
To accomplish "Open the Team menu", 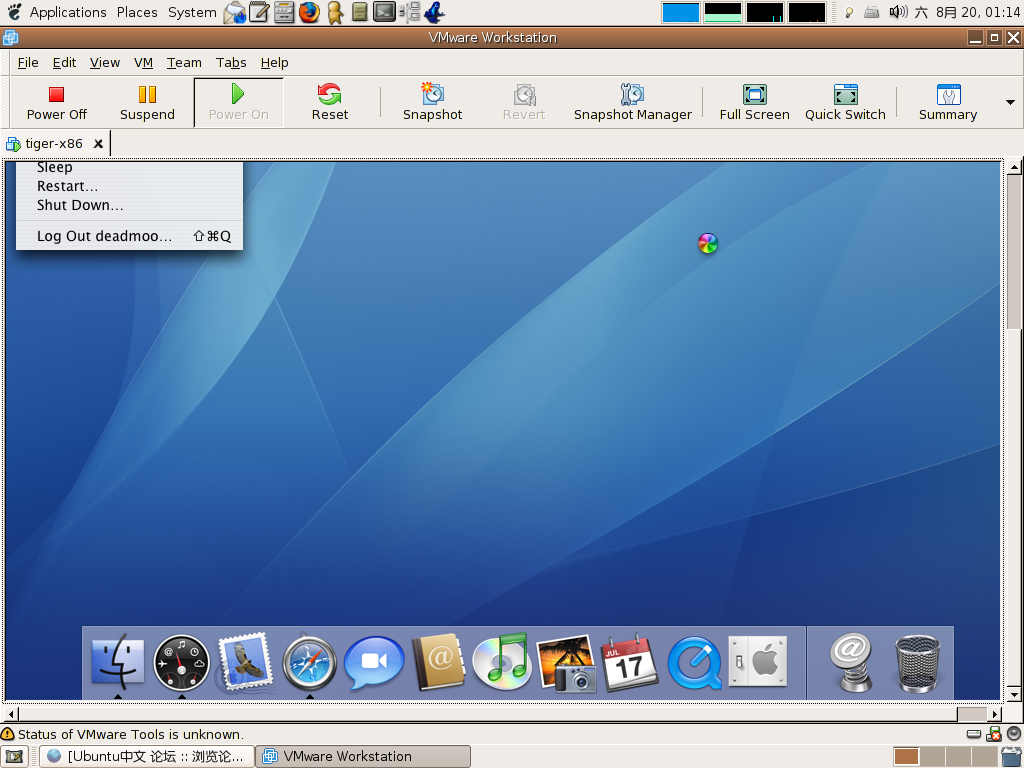I will tap(184, 63).
